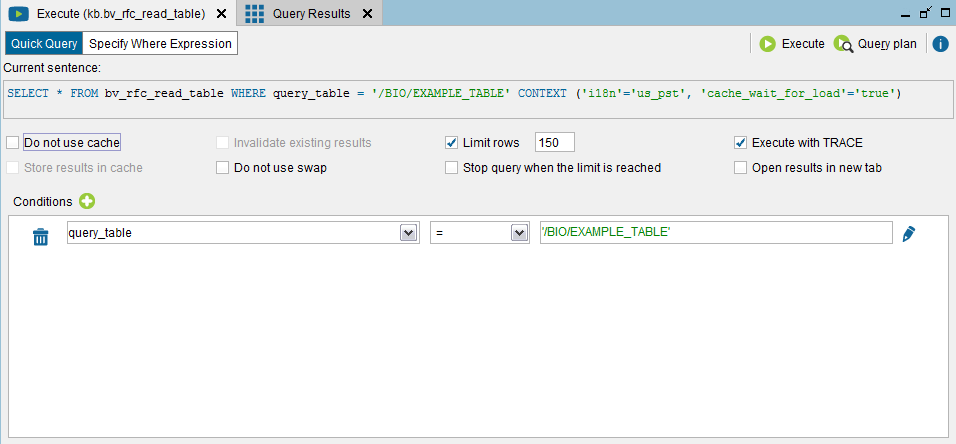Switch to the Query Results tab

point(310,13)
